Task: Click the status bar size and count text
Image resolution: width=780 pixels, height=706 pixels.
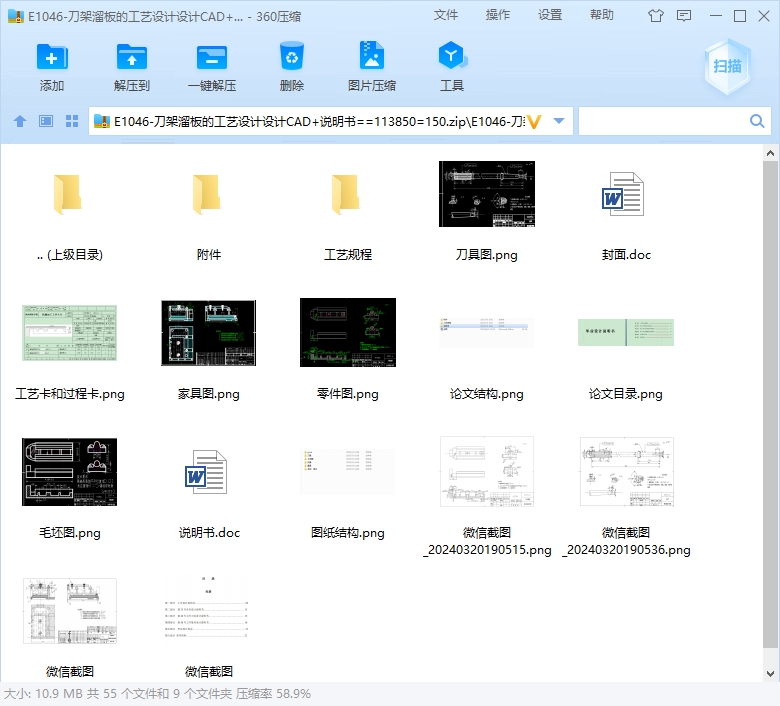Action: click(157, 694)
